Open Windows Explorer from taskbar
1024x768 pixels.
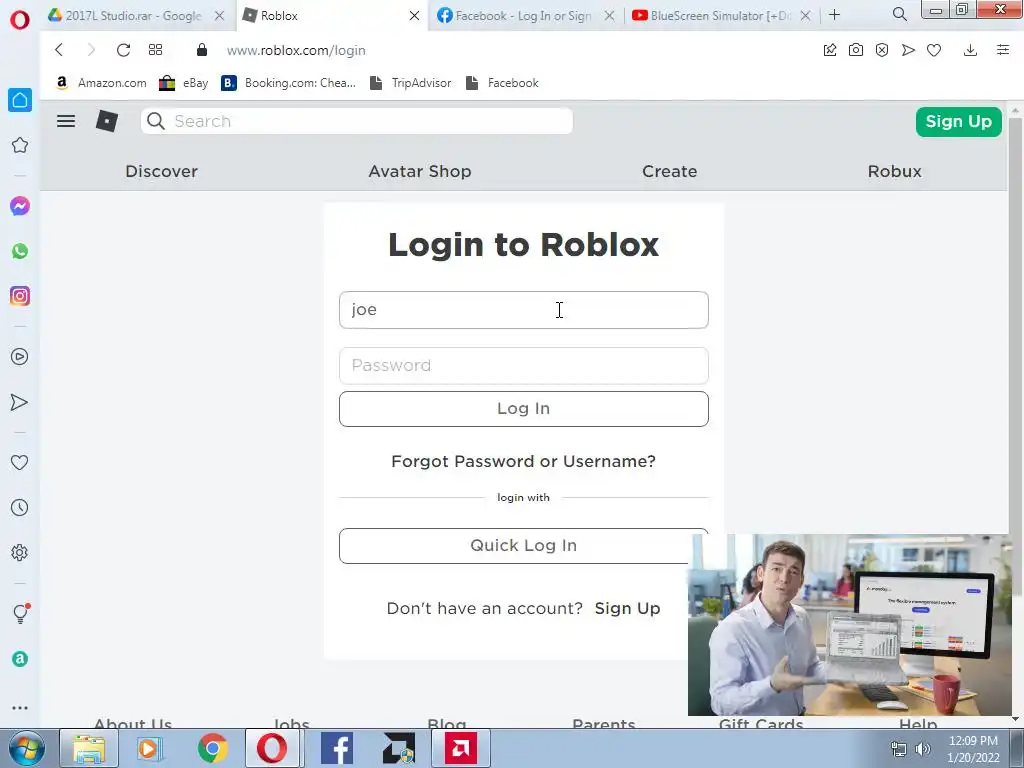[x=89, y=748]
